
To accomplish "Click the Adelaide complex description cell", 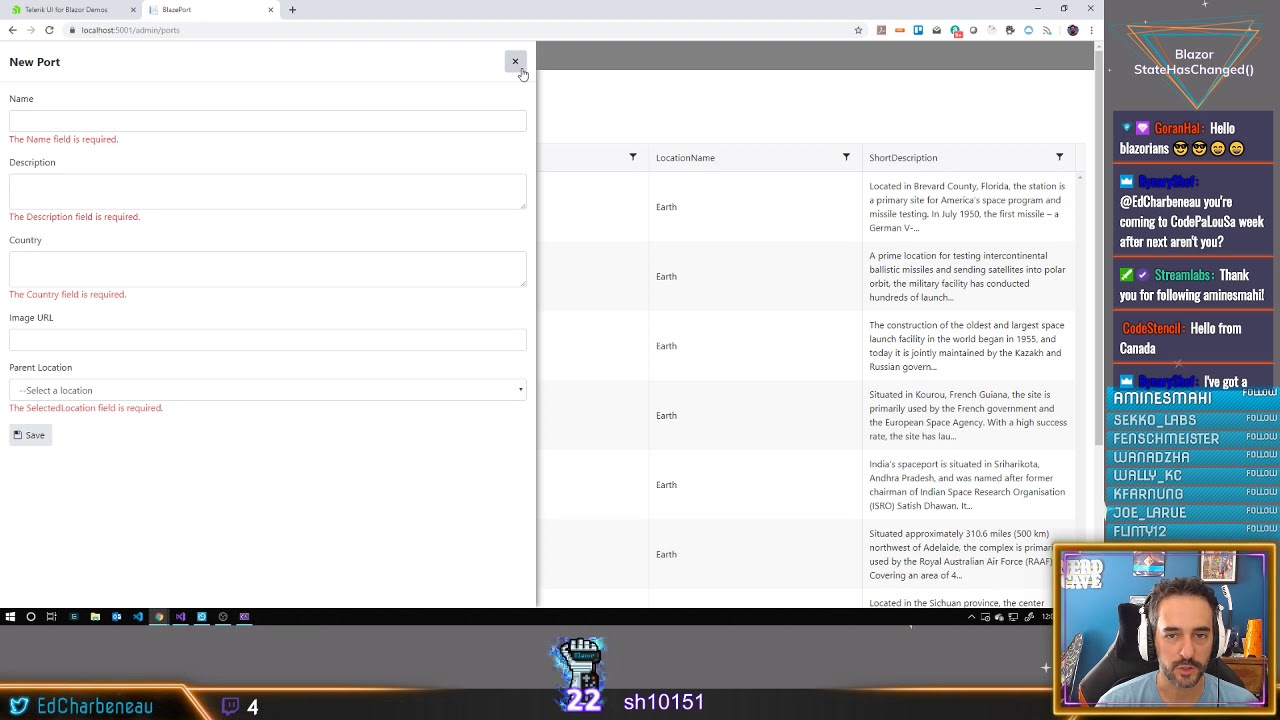I will pos(968,554).
